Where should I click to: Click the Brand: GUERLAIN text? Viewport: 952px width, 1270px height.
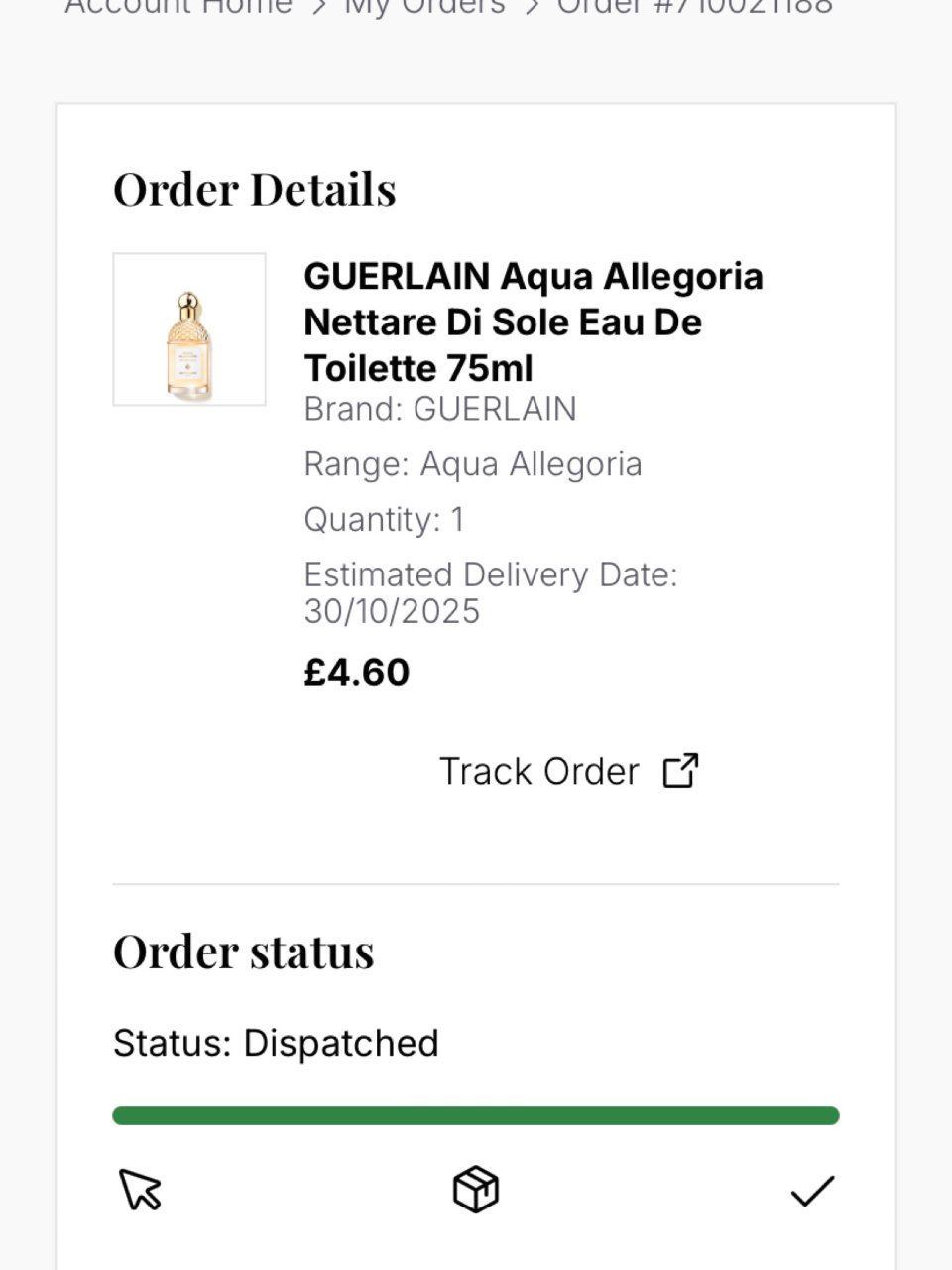click(x=439, y=409)
